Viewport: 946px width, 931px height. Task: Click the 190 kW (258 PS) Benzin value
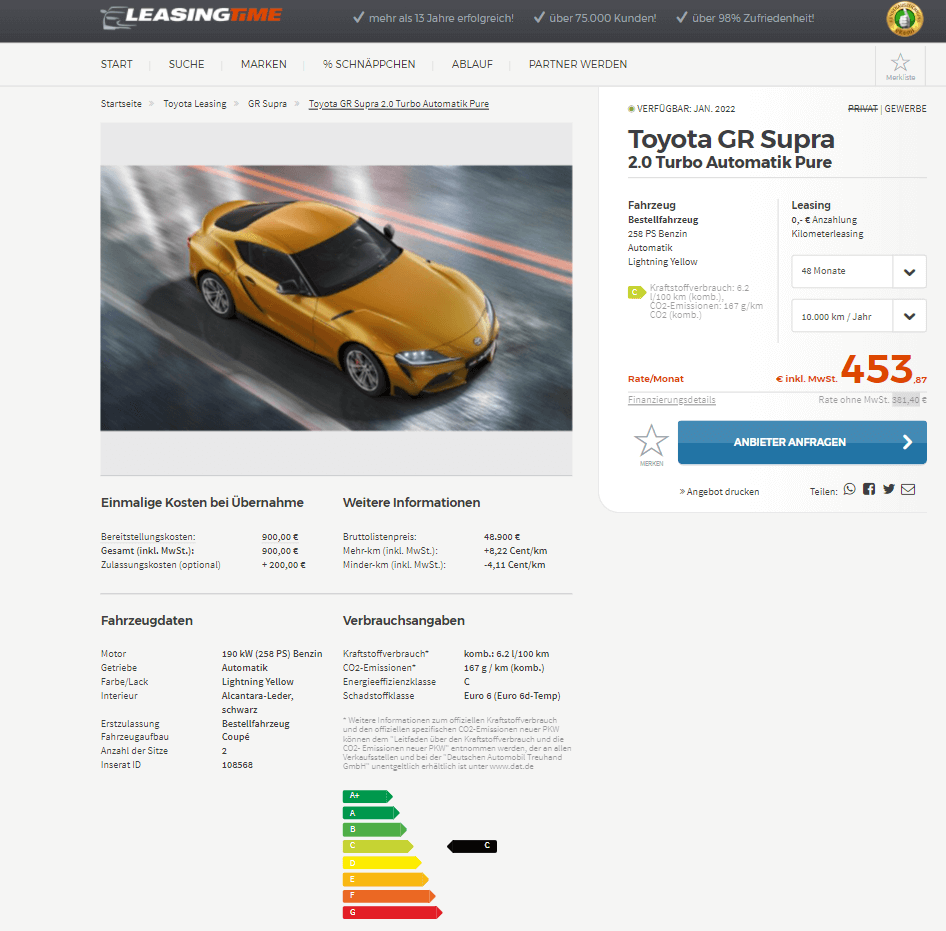[x=272, y=654]
